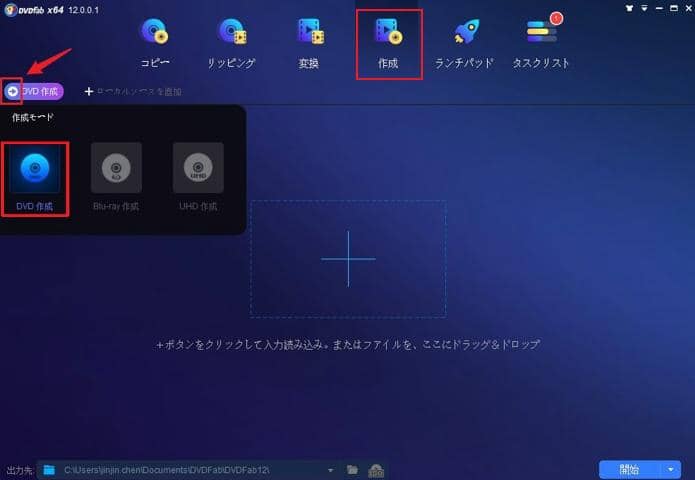Screen dimensions: 695x480
Task: Click the 出力先 label
Action: (20, 470)
